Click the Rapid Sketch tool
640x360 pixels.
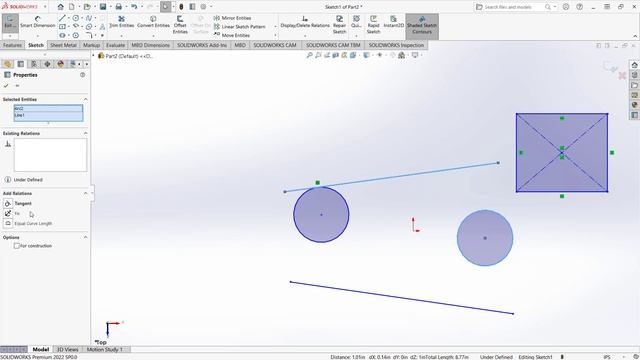point(373,24)
